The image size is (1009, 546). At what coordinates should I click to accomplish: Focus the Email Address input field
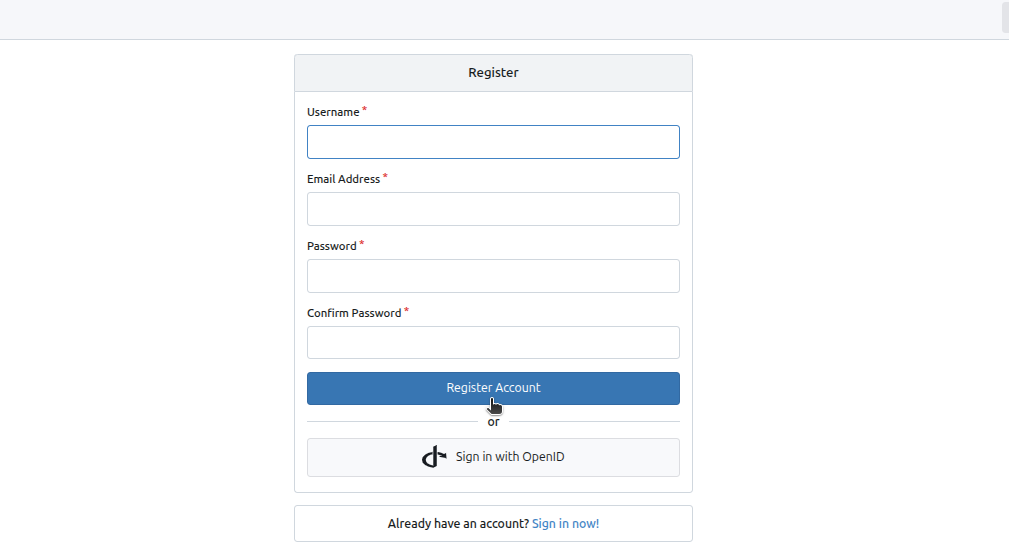[493, 209]
